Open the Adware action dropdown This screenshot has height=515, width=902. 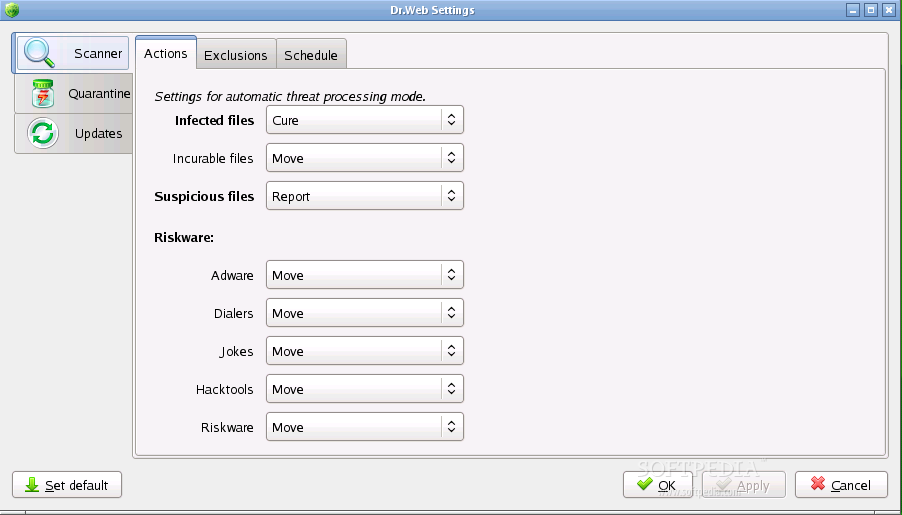365,274
